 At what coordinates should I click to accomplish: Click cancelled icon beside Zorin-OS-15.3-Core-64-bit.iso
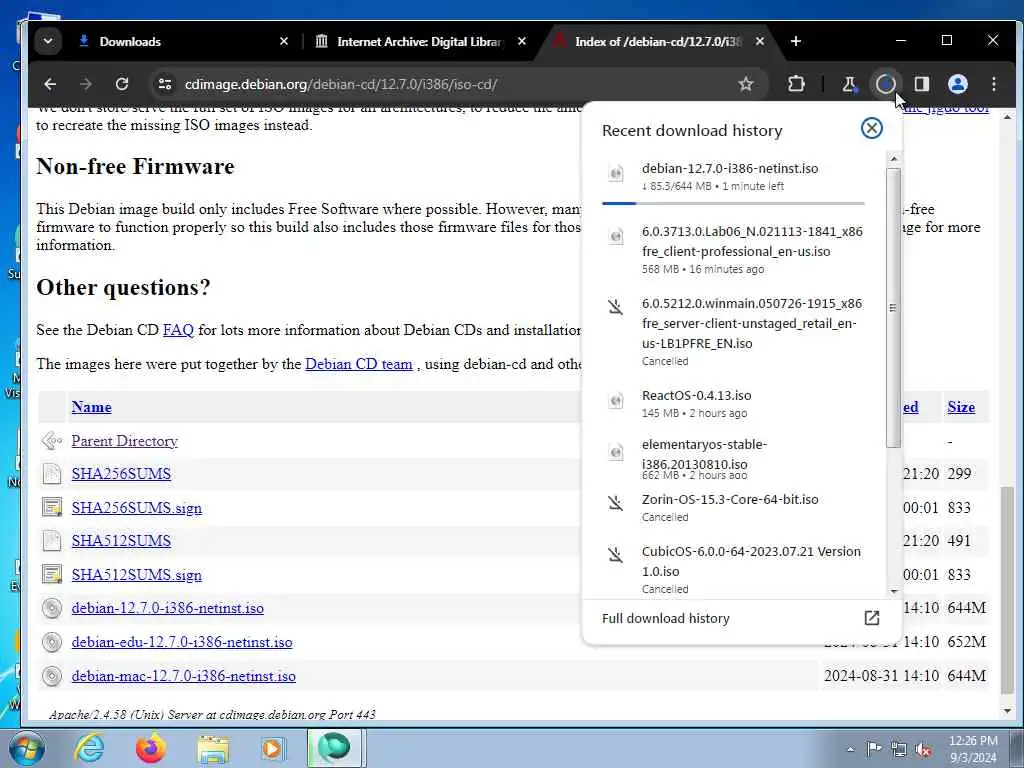point(615,504)
